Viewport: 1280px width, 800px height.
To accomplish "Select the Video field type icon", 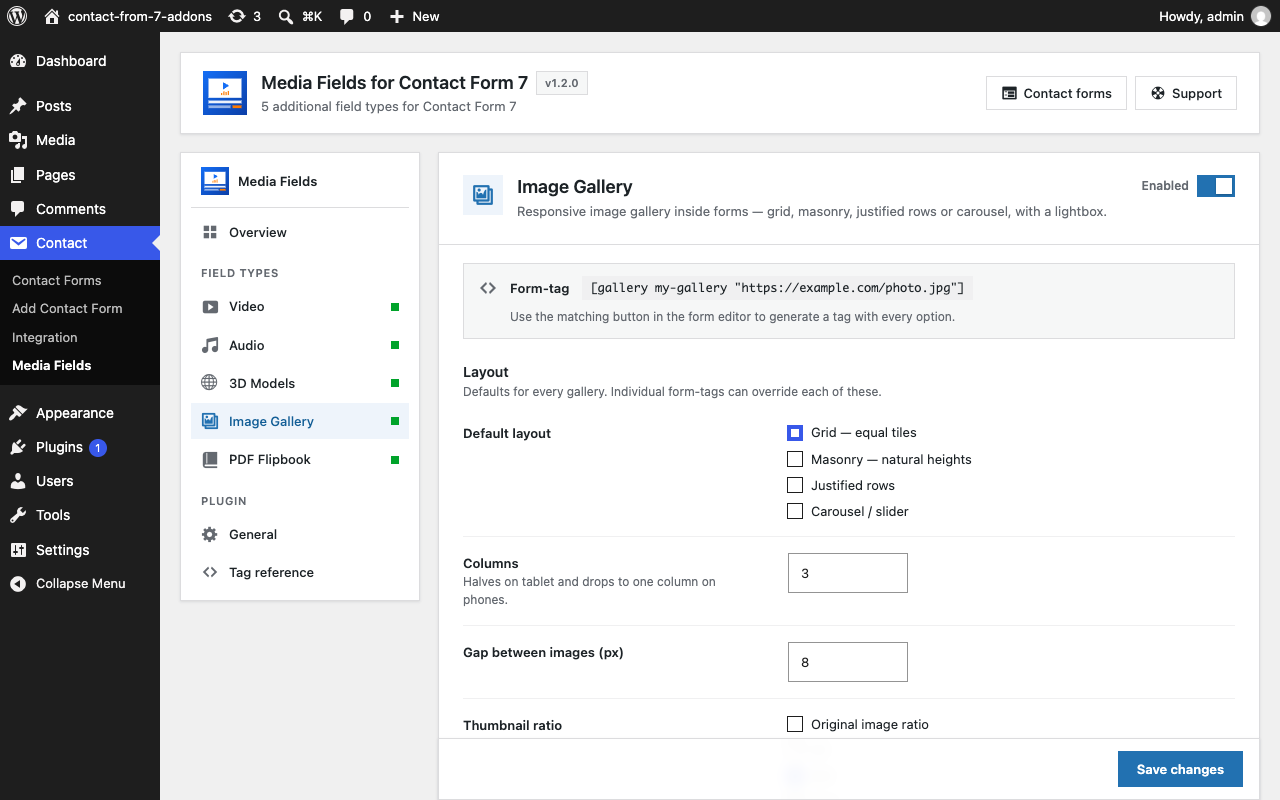I will pos(210,306).
